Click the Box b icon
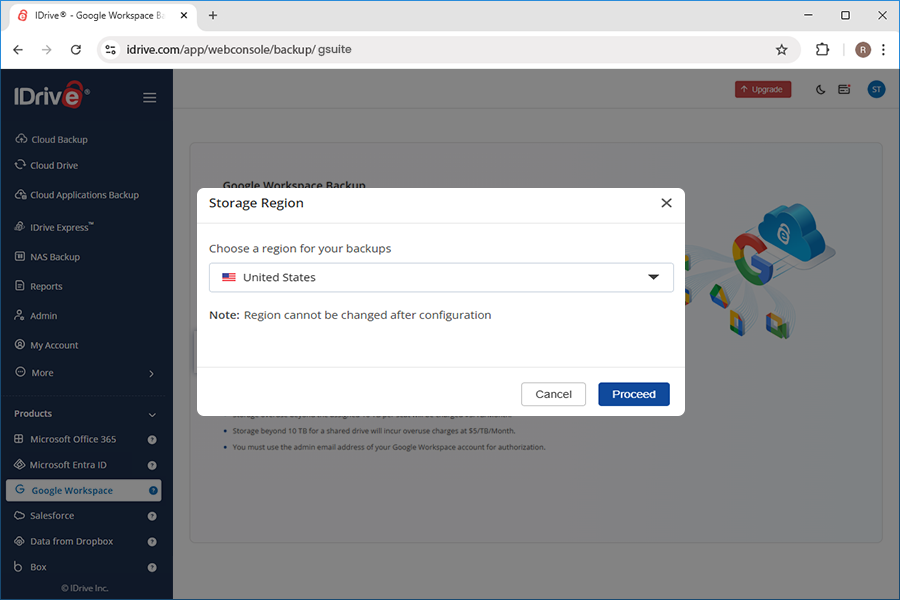The width and height of the screenshot is (900, 600). (18, 566)
